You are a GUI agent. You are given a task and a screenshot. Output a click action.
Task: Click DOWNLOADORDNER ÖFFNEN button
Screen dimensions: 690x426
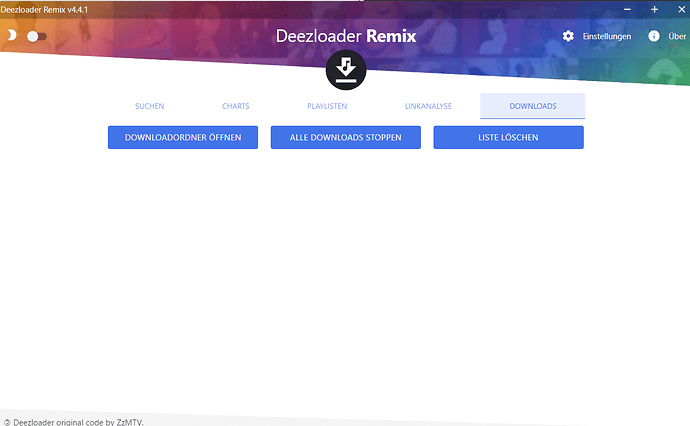183,137
